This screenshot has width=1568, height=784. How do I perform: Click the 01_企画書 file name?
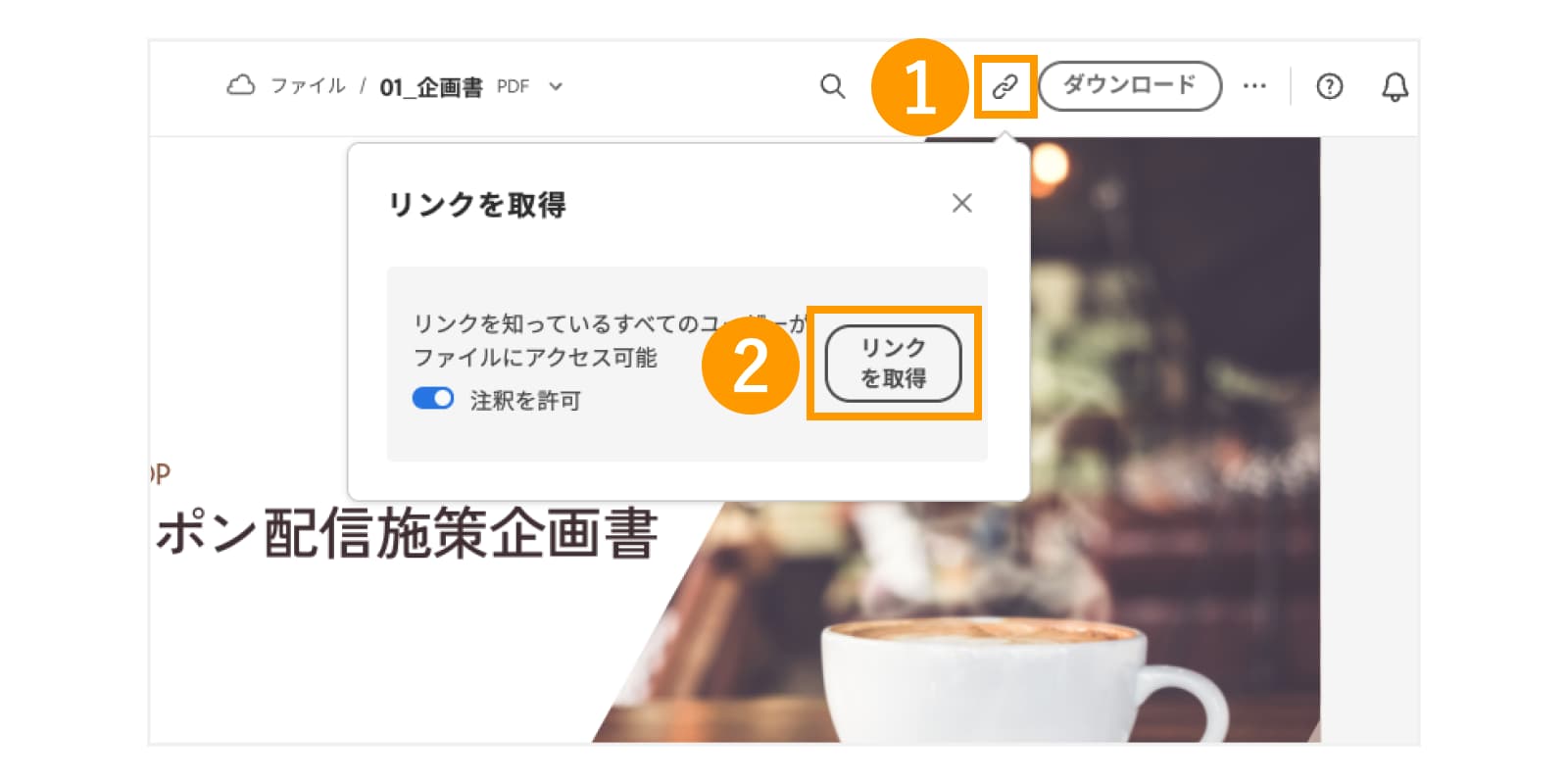coord(431,87)
